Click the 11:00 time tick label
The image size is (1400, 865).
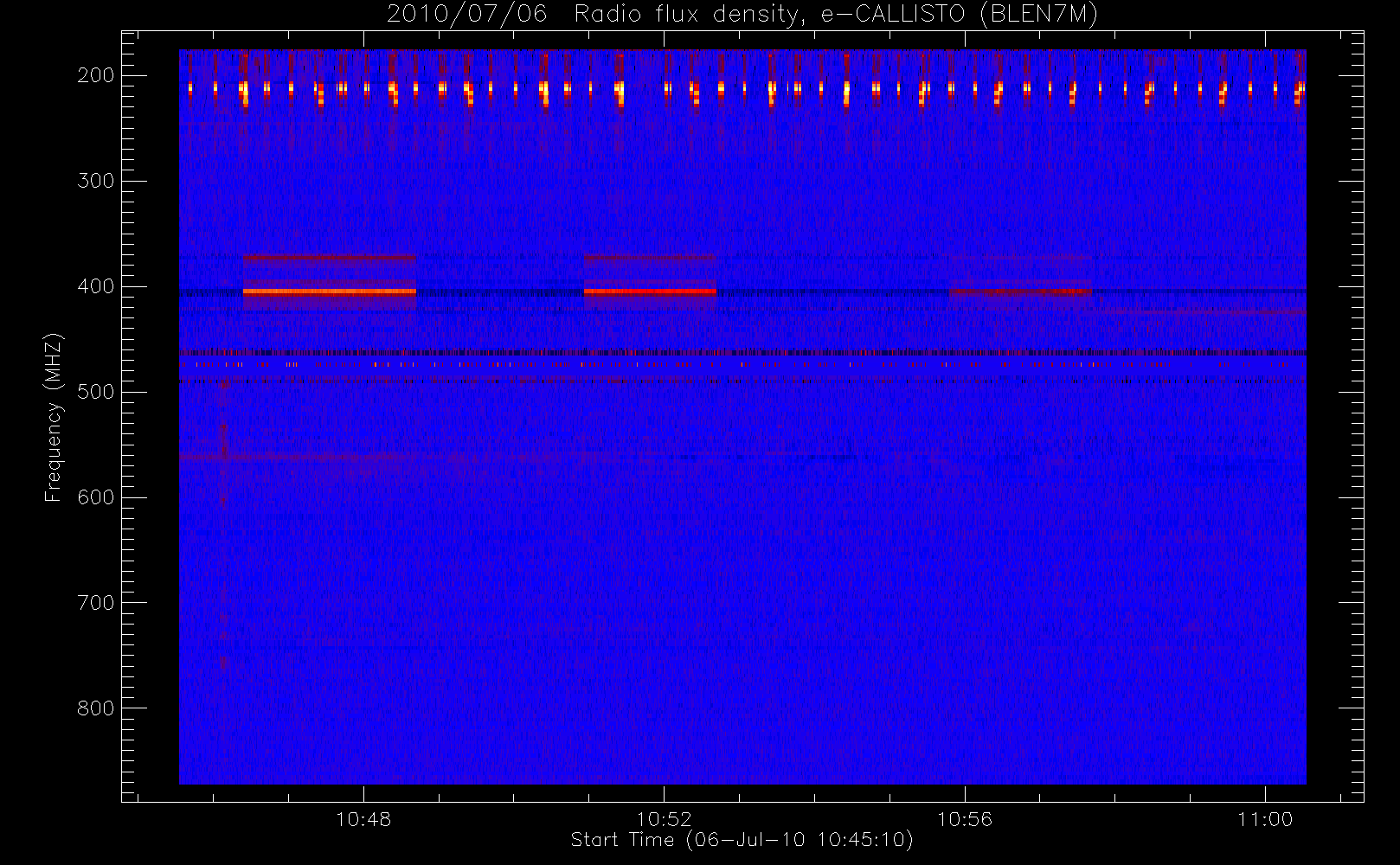(1265, 819)
